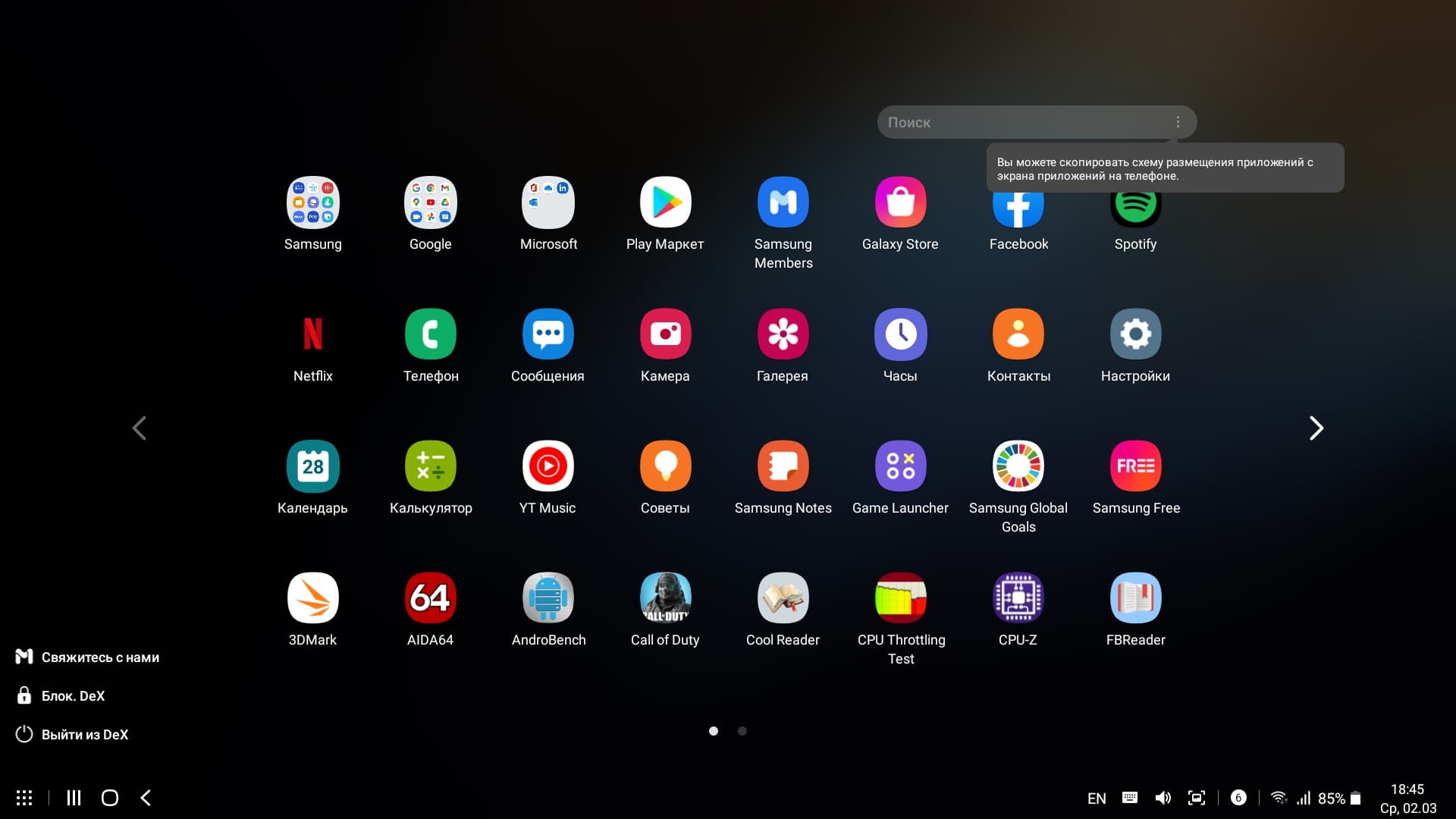Open the search bar three-dot menu

(1177, 122)
